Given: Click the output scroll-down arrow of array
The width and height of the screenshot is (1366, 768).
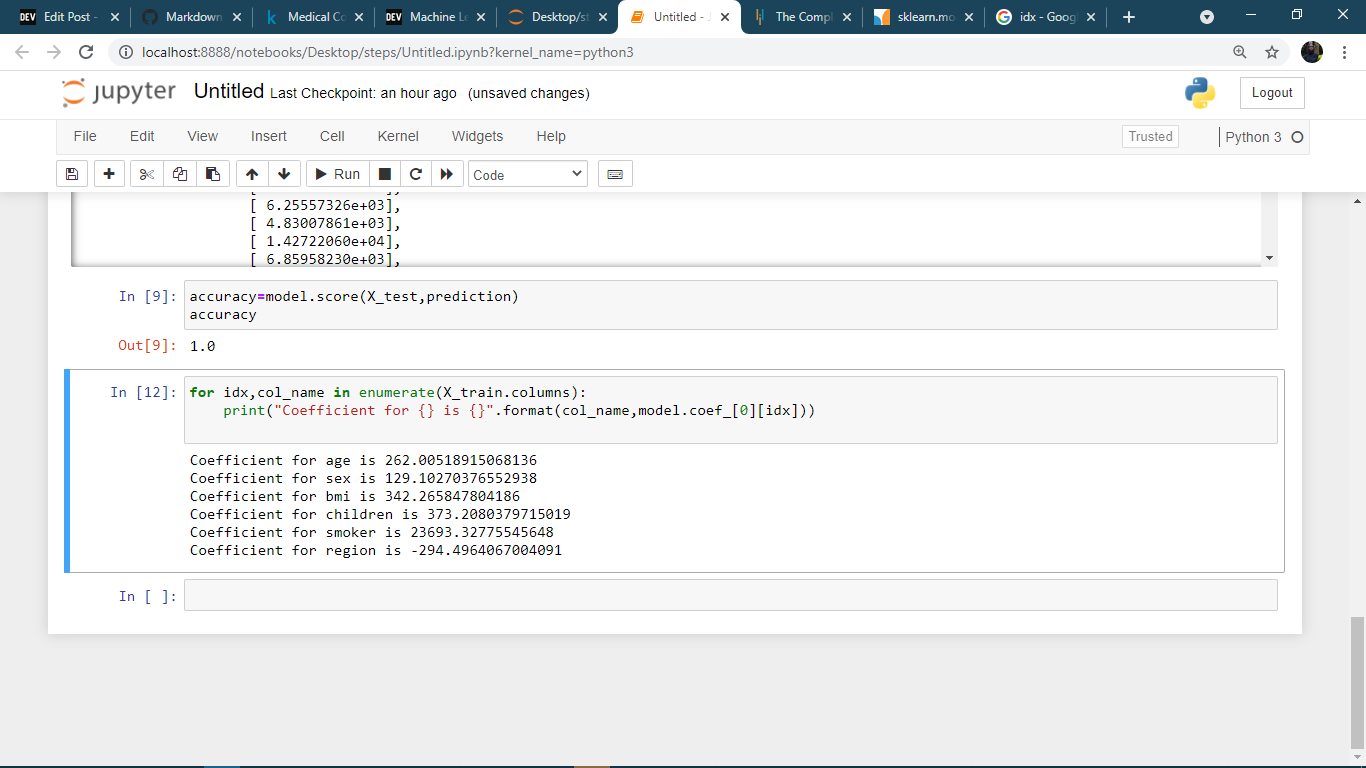Looking at the screenshot, I should 1270,258.
